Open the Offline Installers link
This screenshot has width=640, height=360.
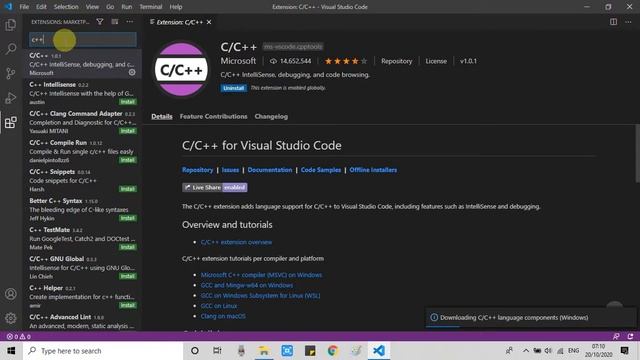pos(373,170)
